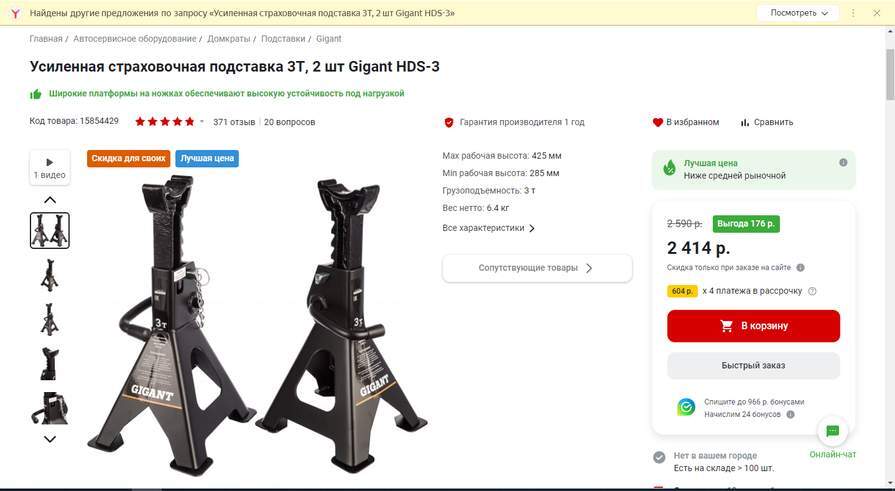Image resolution: width=895 pixels, height=491 pixels.
Task: Open the Онлайн-чат chat bubble icon
Action: tap(832, 431)
